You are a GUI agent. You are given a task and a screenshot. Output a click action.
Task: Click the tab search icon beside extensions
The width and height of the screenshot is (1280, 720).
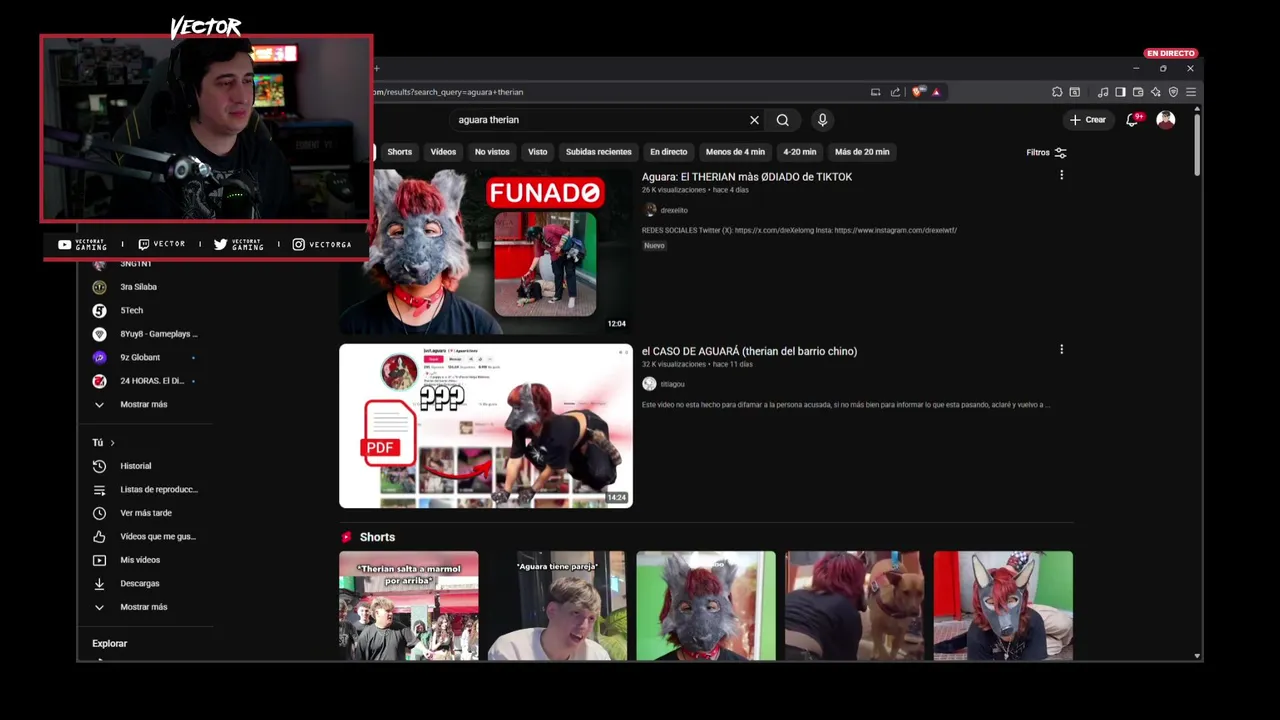click(1075, 92)
